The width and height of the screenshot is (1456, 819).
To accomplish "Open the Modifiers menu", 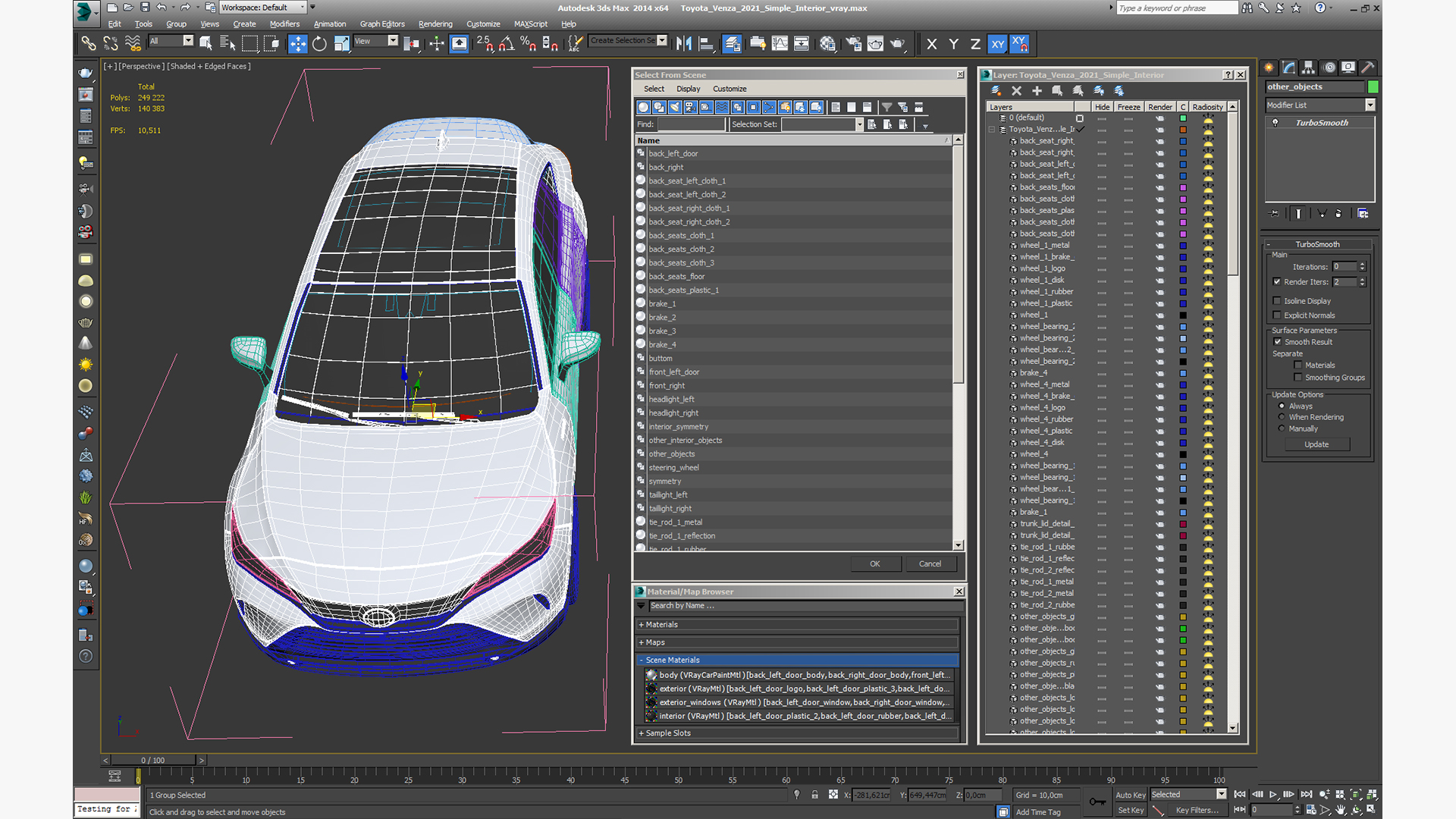I will (x=284, y=24).
